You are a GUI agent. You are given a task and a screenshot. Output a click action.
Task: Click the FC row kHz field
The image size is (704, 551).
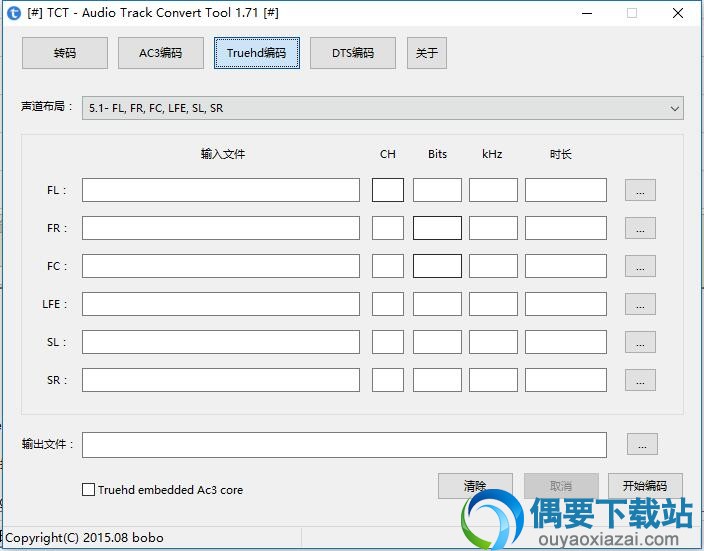click(493, 266)
